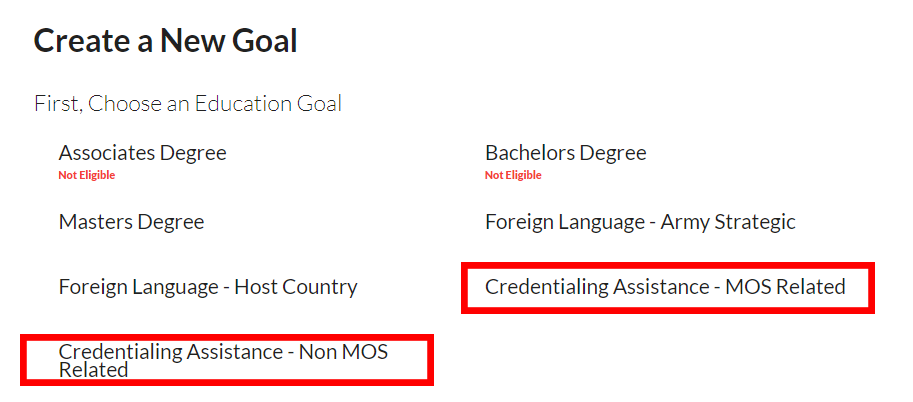Screen dimensions: 913x402
Task: Click Not Eligible label under Associates Degree
Action: pos(87,175)
